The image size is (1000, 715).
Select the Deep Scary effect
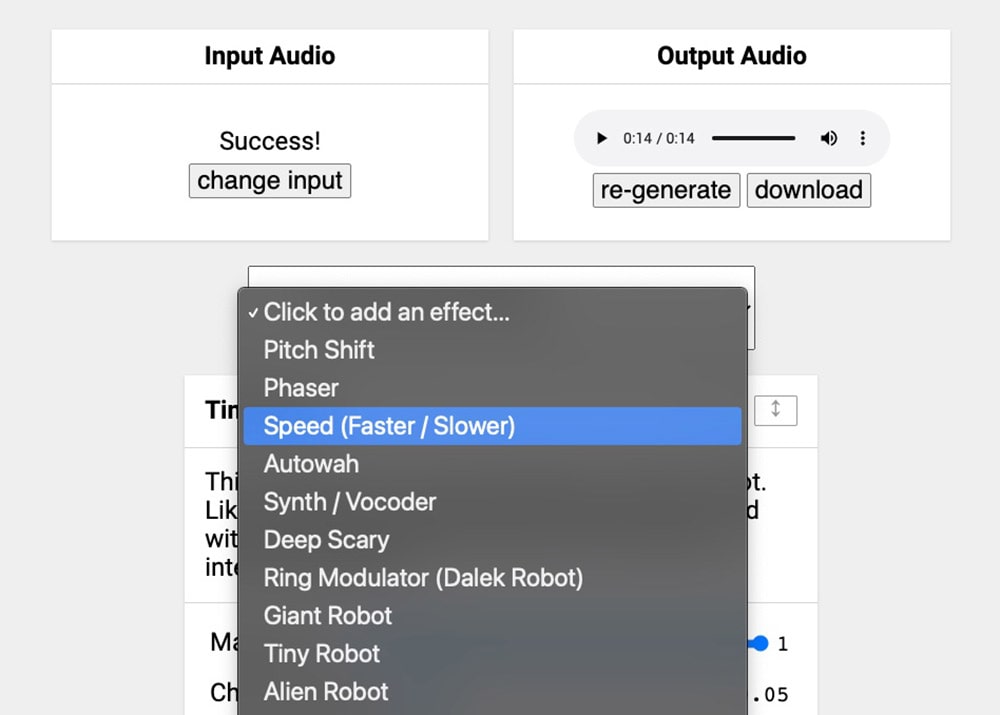click(325, 540)
